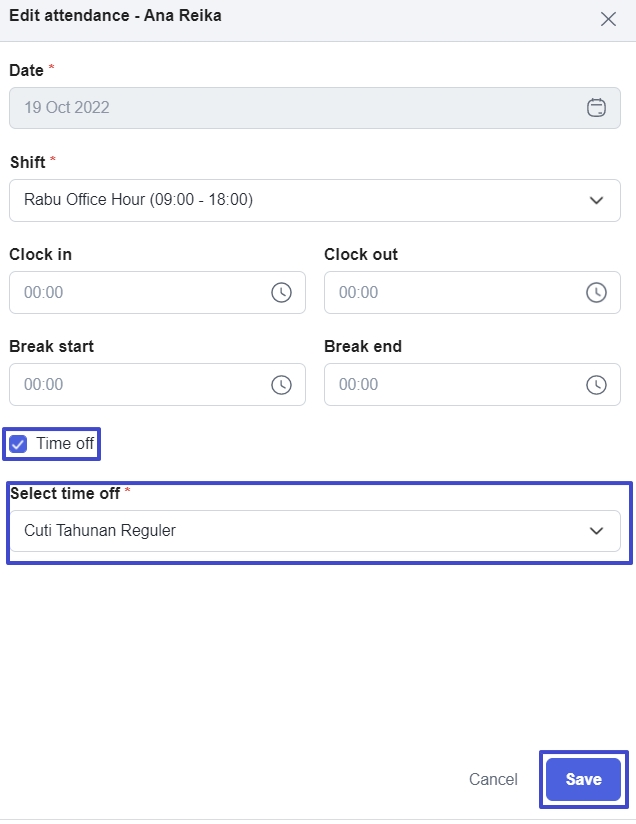Viewport: 636px width, 824px height.
Task: Click the Clock out time picker icon
Action: click(596, 292)
